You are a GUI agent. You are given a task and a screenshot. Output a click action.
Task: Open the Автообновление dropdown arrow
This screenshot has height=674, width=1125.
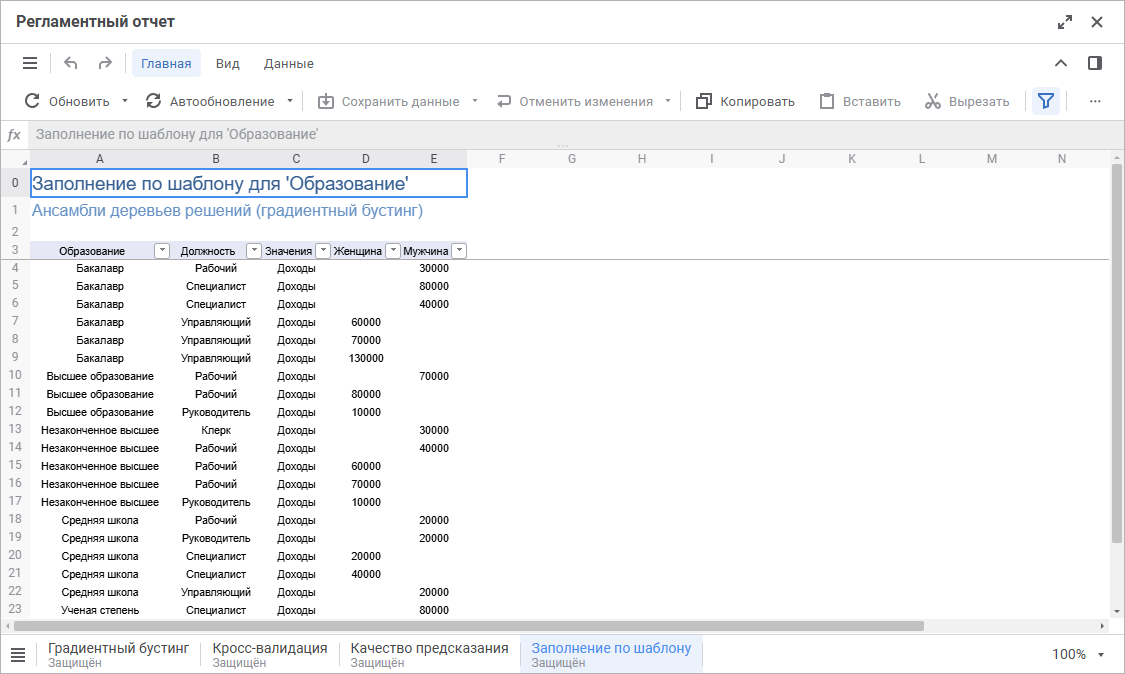point(290,101)
